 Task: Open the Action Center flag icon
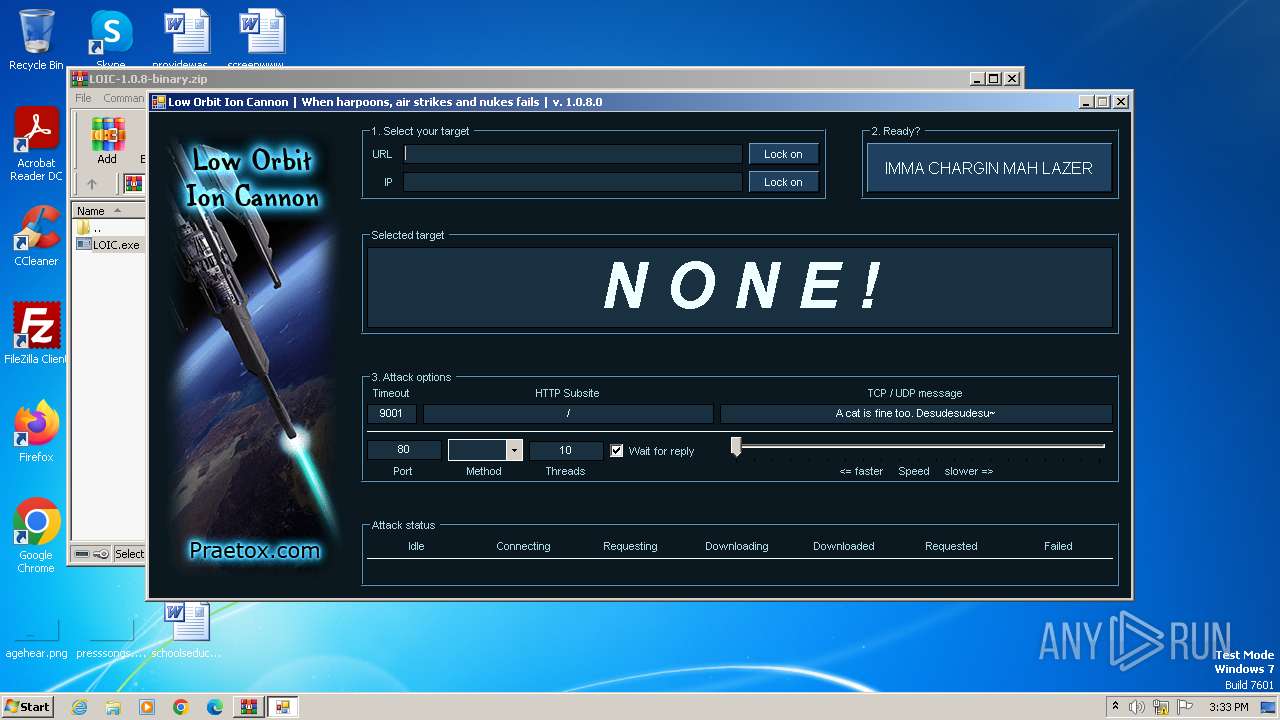[1184, 707]
